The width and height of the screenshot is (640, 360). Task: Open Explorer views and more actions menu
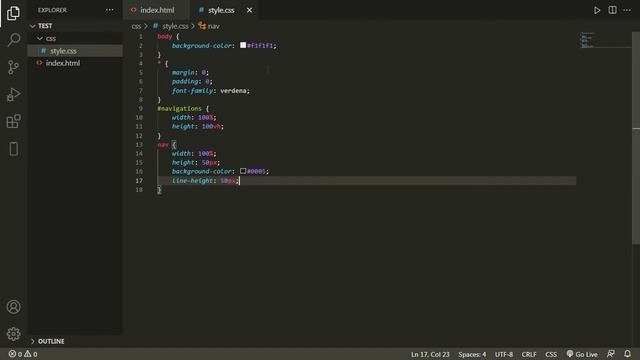click(110, 10)
